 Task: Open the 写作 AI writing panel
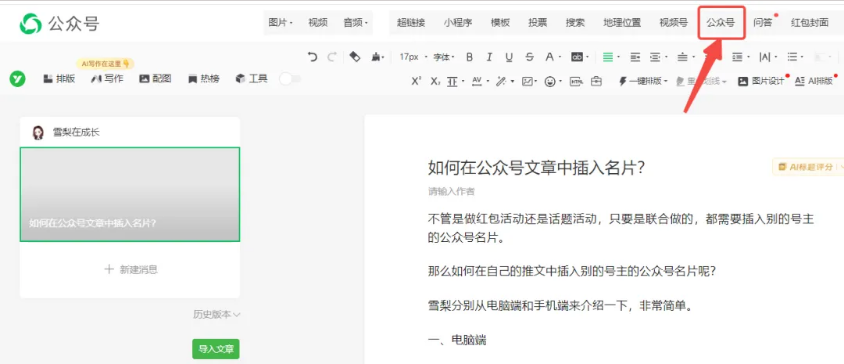tap(107, 79)
